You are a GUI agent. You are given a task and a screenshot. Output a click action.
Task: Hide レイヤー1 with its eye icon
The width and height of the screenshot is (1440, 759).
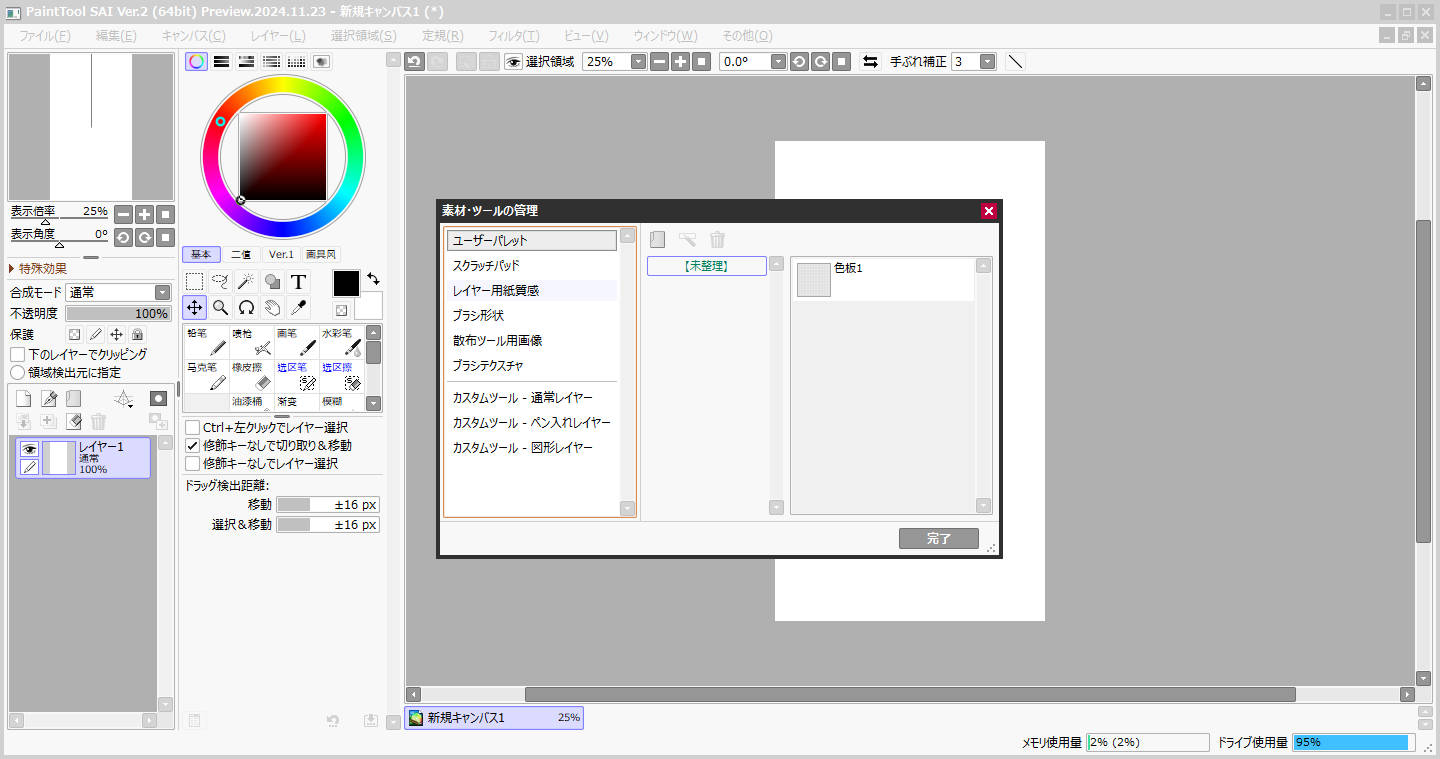29,449
